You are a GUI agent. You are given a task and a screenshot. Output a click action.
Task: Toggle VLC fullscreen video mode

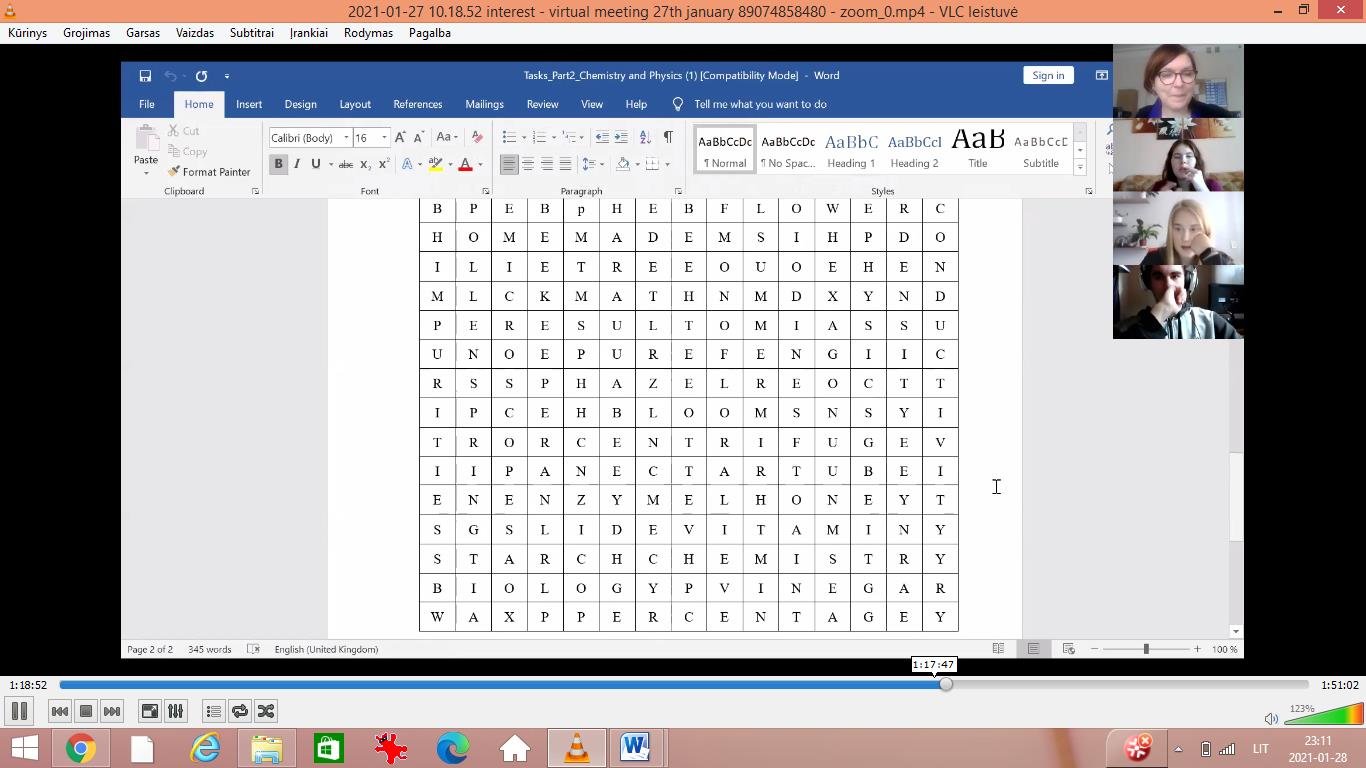(x=150, y=711)
